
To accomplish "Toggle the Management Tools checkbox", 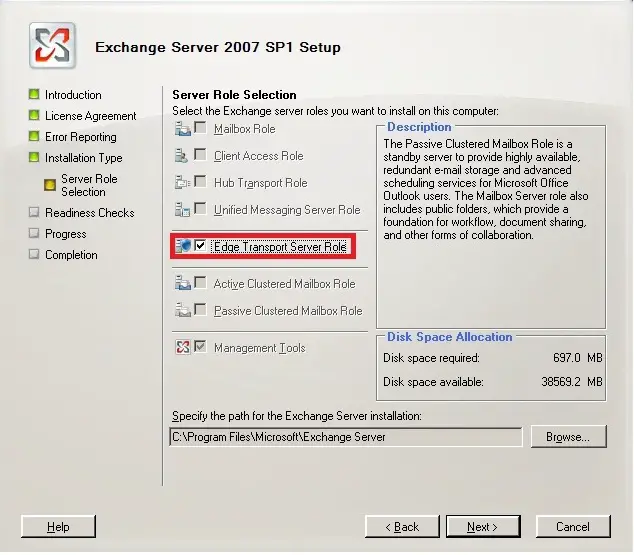I will coord(200,346).
